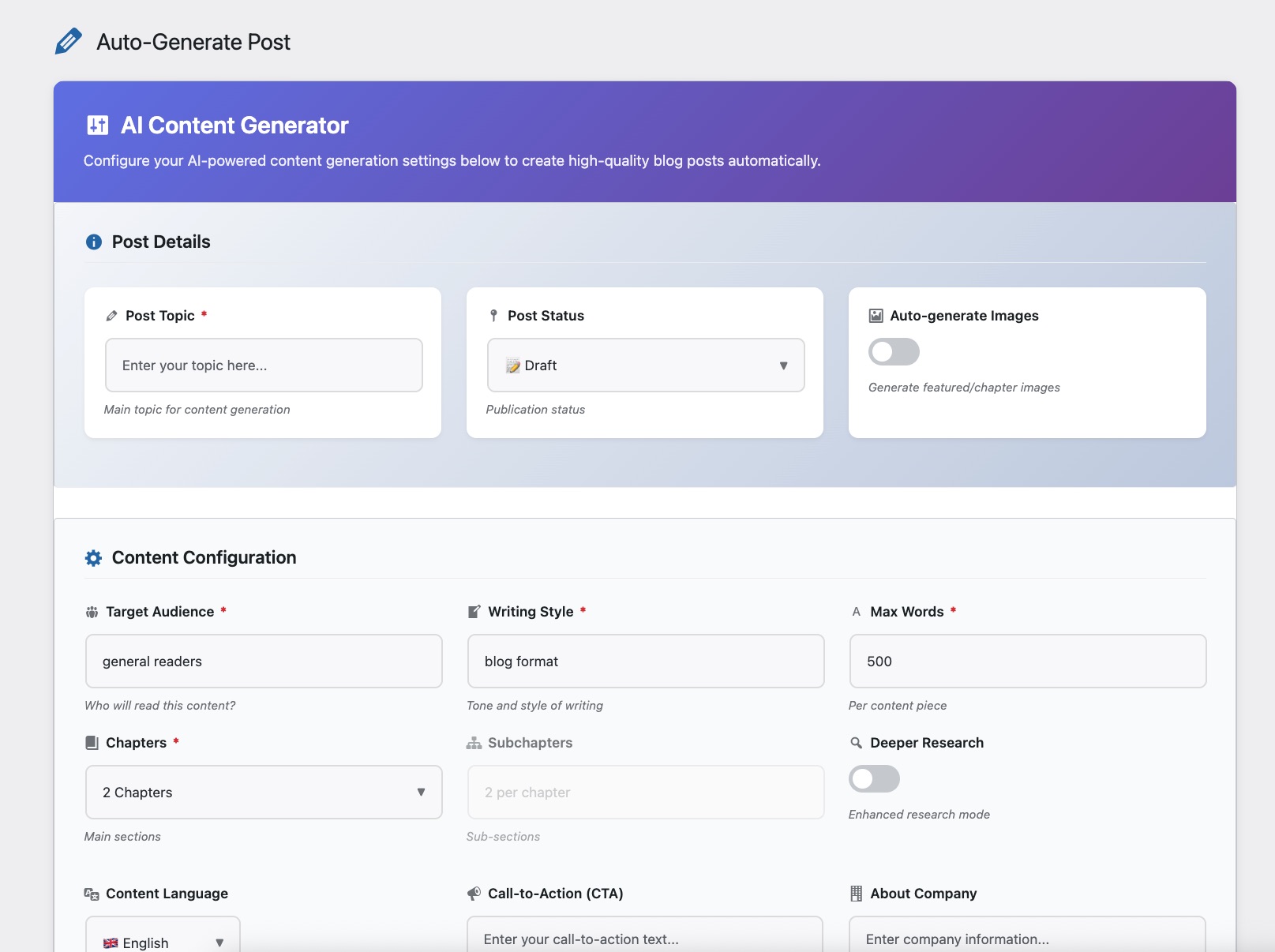Image resolution: width=1275 pixels, height=952 pixels.
Task: Click the About Company information field
Action: (x=1027, y=938)
